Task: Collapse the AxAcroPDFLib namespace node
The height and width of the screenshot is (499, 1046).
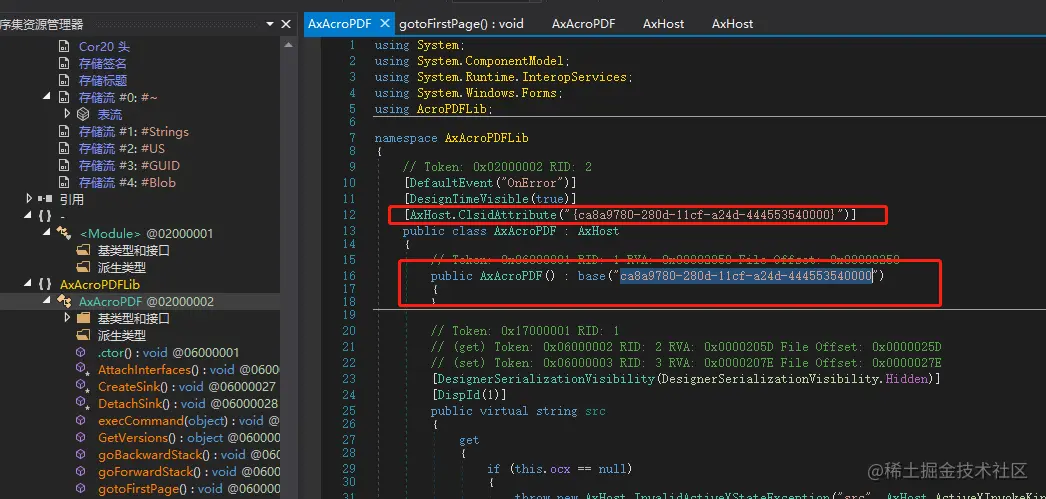Action: 28,284
